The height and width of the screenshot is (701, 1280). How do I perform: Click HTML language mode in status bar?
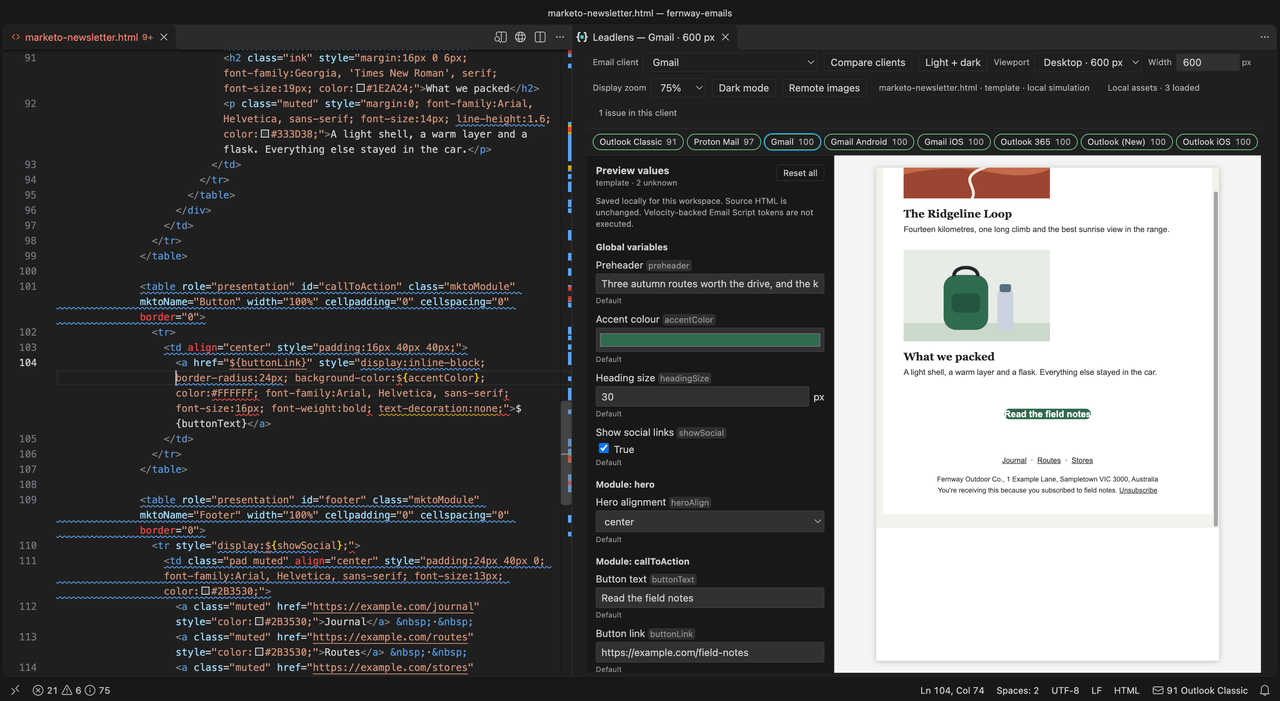point(1127,690)
